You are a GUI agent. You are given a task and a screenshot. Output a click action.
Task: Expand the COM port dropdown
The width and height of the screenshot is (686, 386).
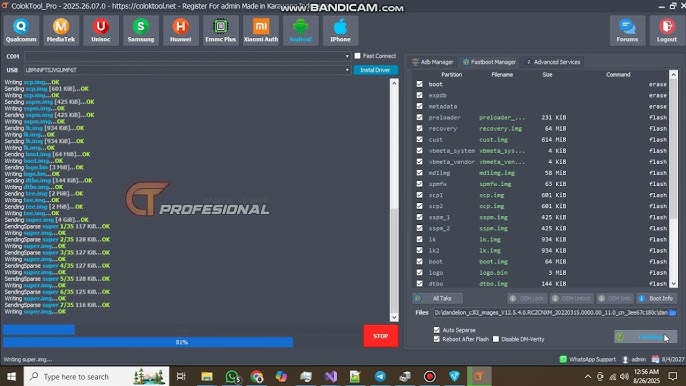click(347, 56)
